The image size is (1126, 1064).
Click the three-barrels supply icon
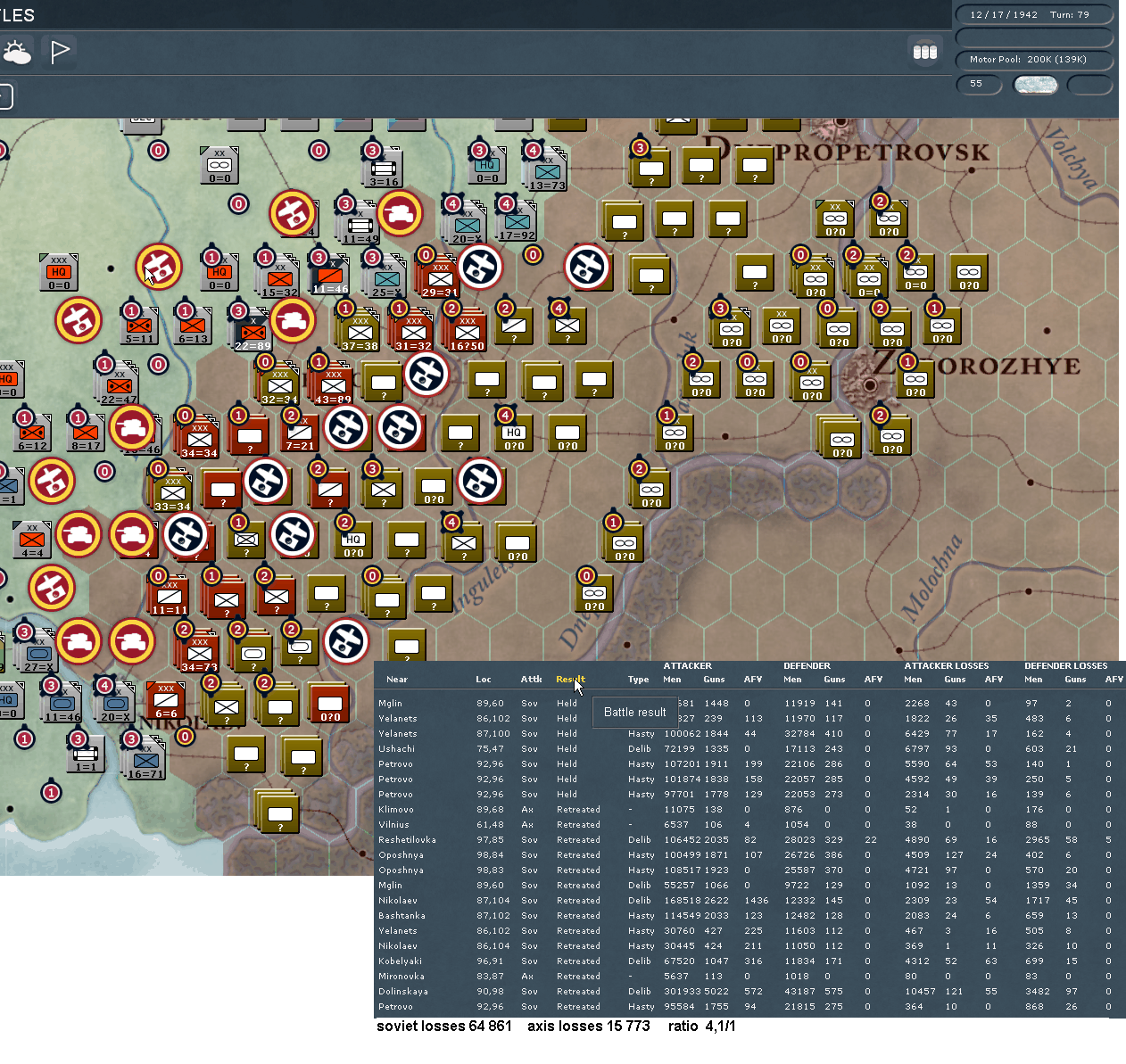click(925, 52)
